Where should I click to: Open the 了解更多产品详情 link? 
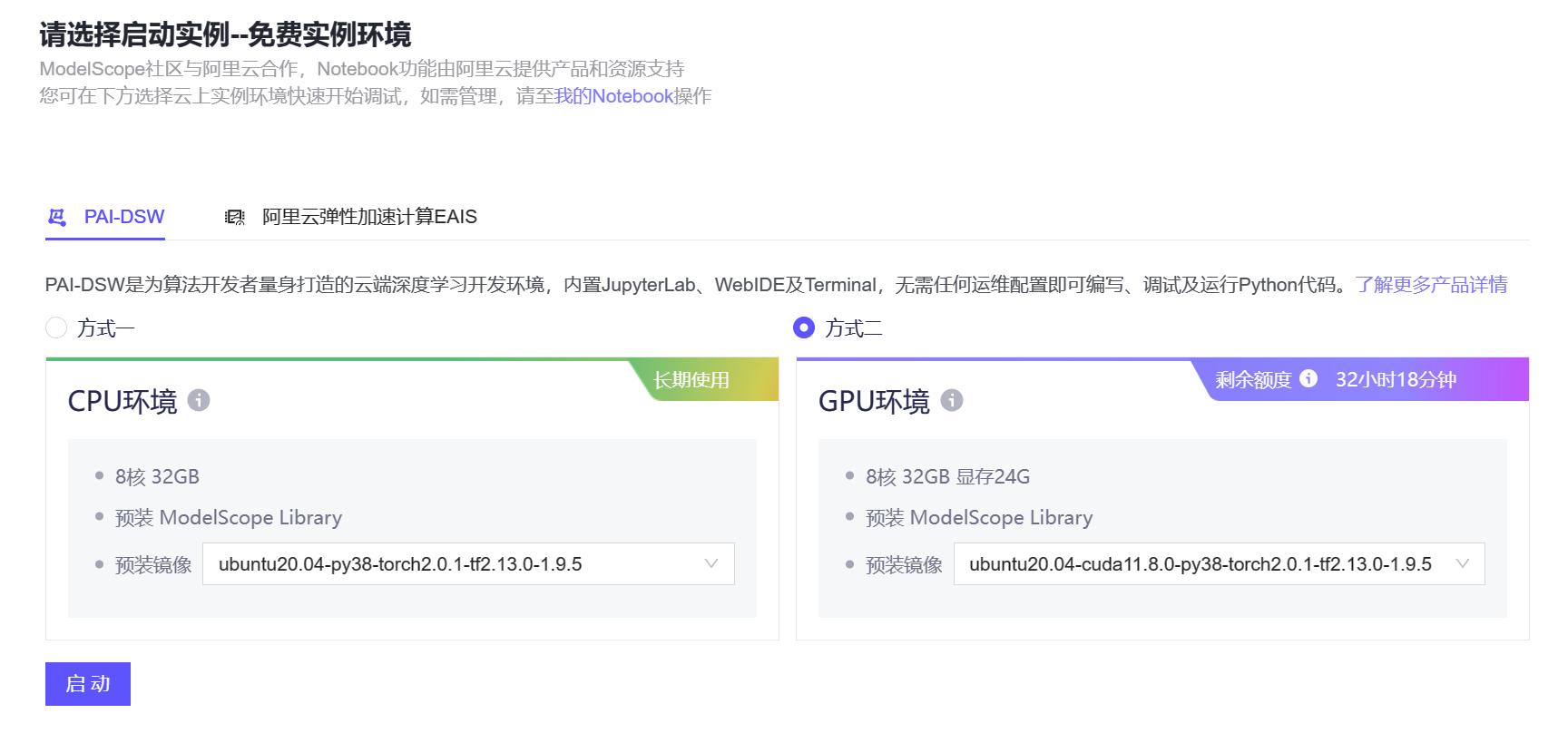(x=1431, y=285)
